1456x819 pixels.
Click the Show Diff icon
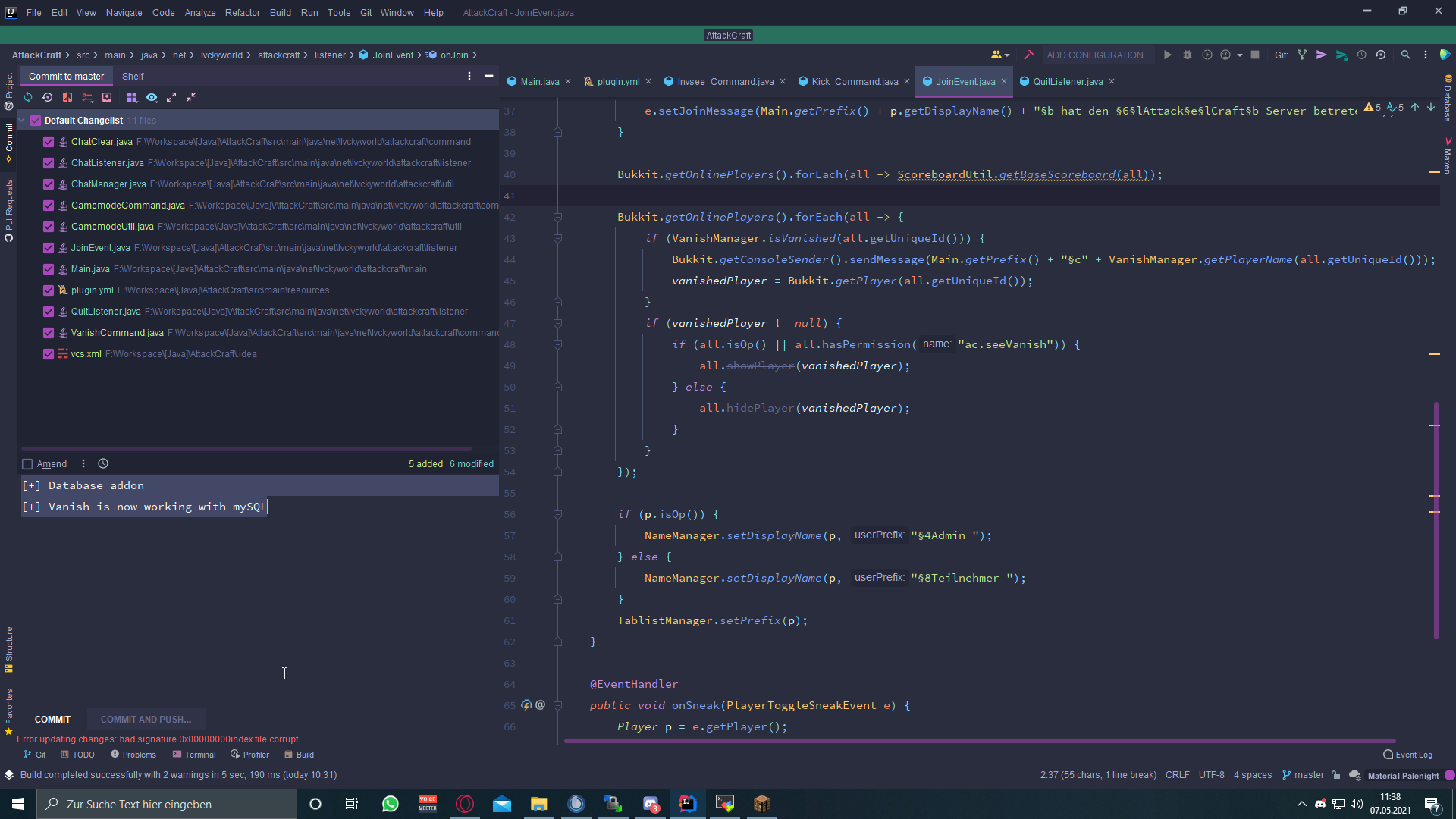[x=67, y=97]
